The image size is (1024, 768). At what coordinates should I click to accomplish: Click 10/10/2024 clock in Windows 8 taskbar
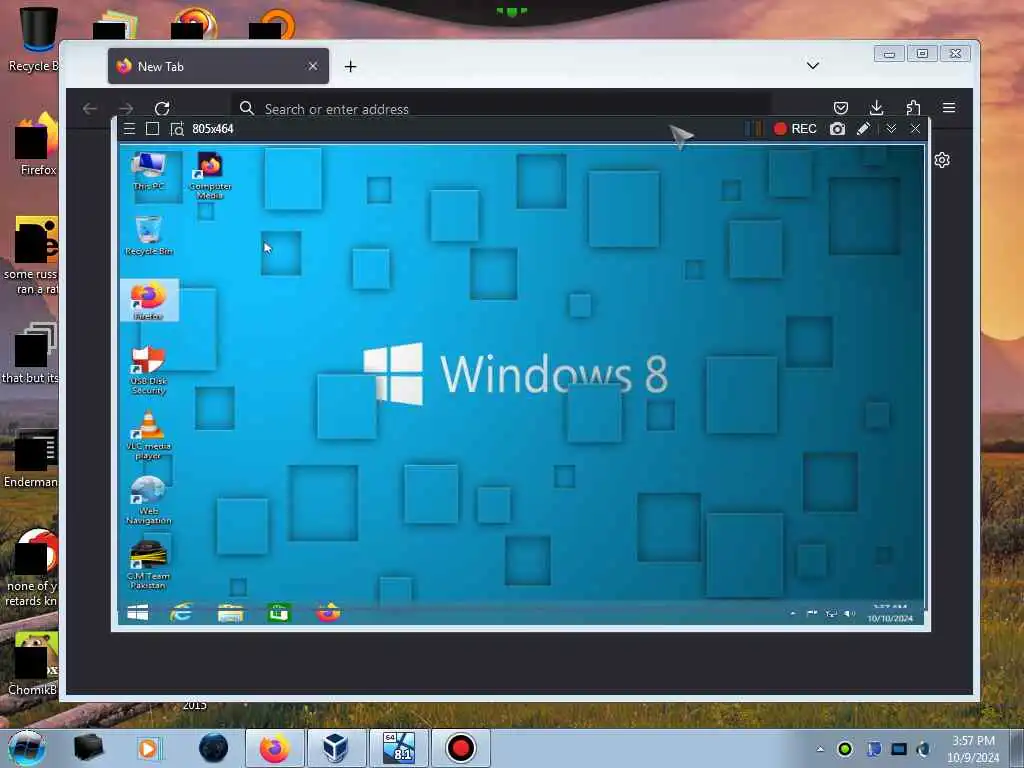pos(890,614)
